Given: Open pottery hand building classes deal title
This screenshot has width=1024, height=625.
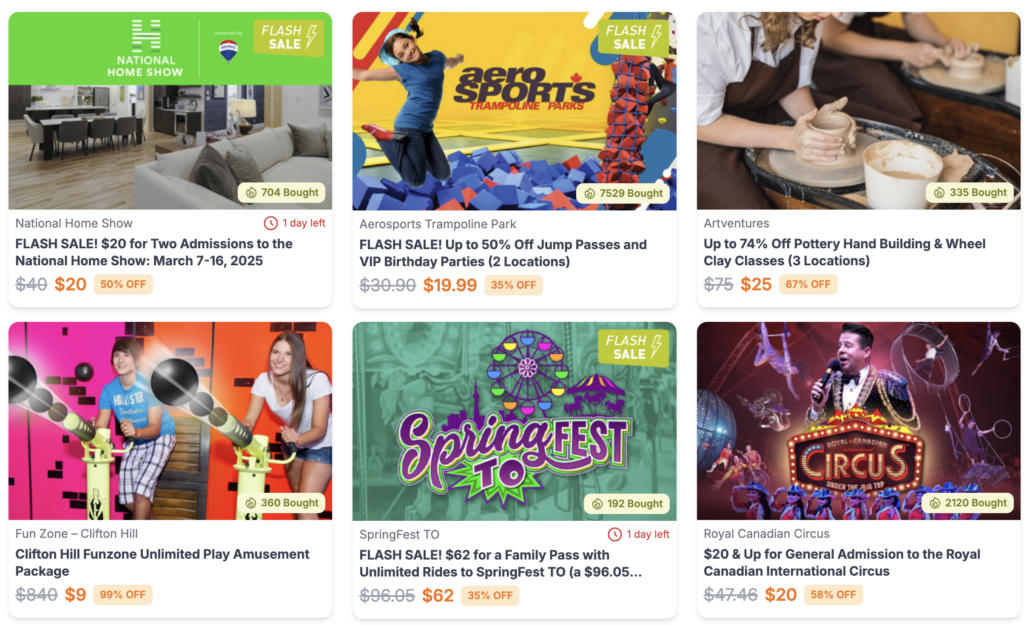Looking at the screenshot, I should click(x=844, y=252).
